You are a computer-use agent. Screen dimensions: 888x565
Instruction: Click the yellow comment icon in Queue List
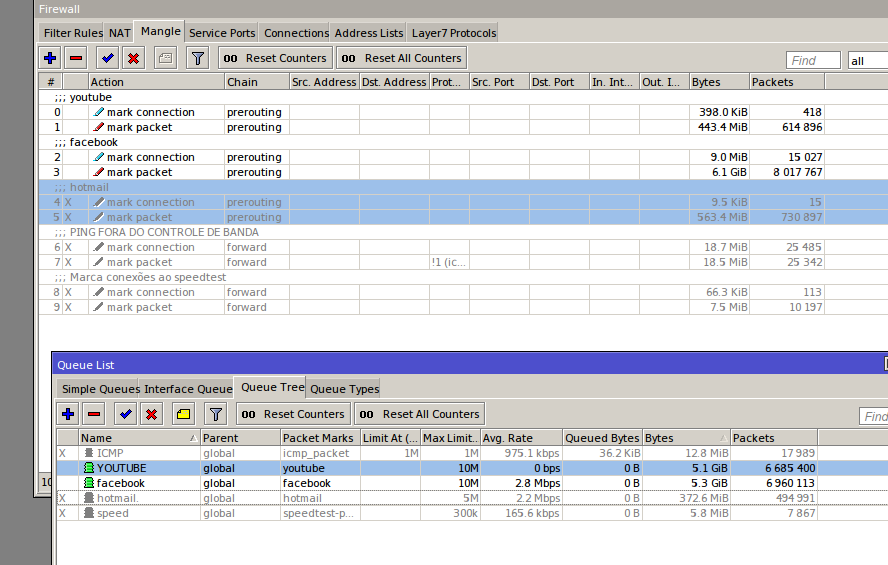click(183, 414)
